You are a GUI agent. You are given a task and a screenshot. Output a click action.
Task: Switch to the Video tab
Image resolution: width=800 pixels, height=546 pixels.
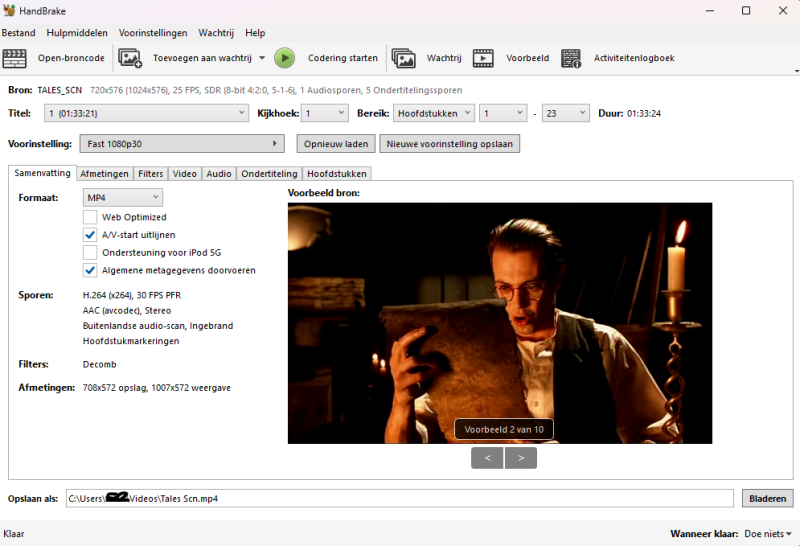(185, 173)
